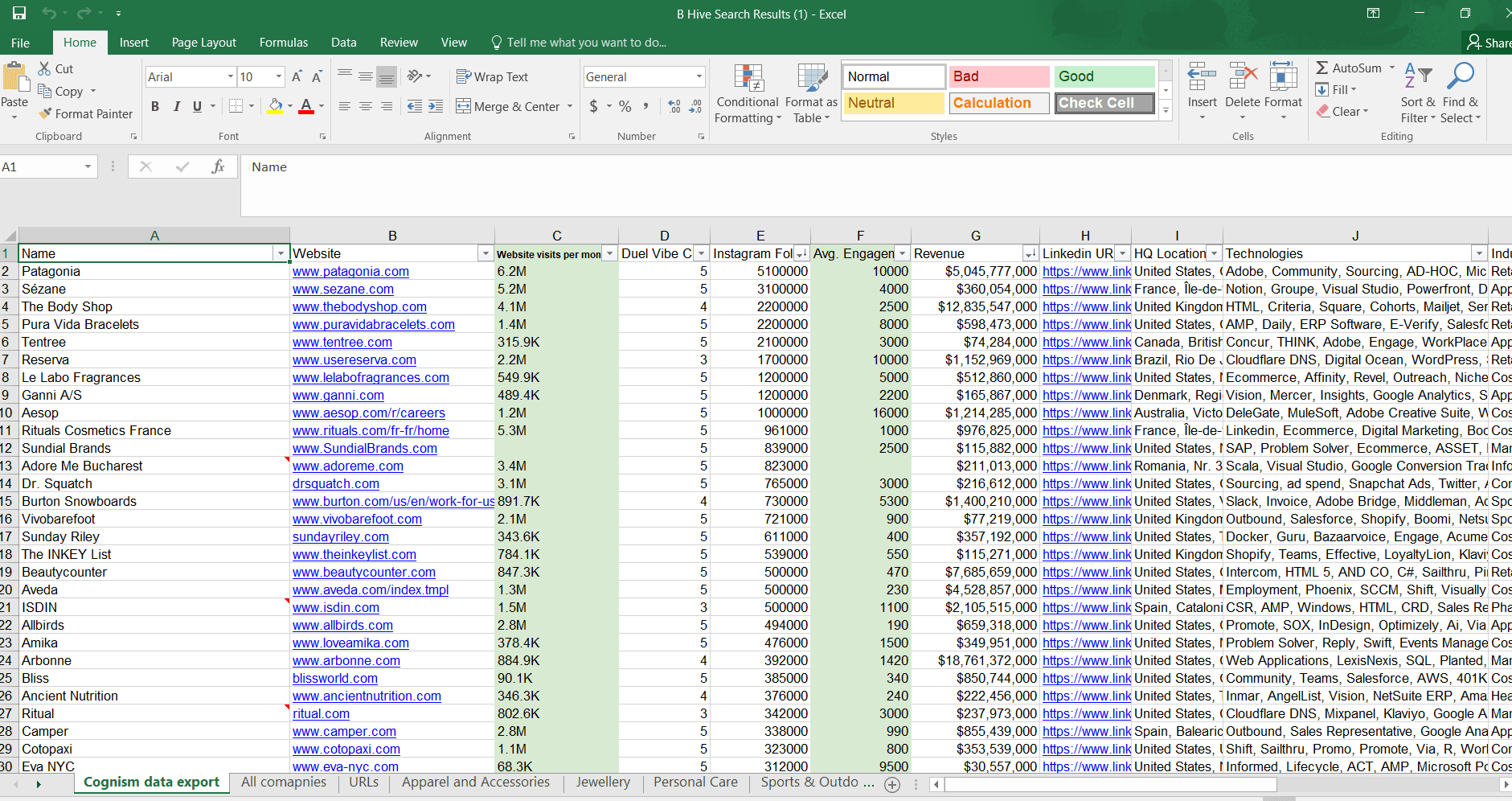Switch to Formulas ribbon tab
Image resolution: width=1512 pixels, height=801 pixels.
(x=284, y=43)
